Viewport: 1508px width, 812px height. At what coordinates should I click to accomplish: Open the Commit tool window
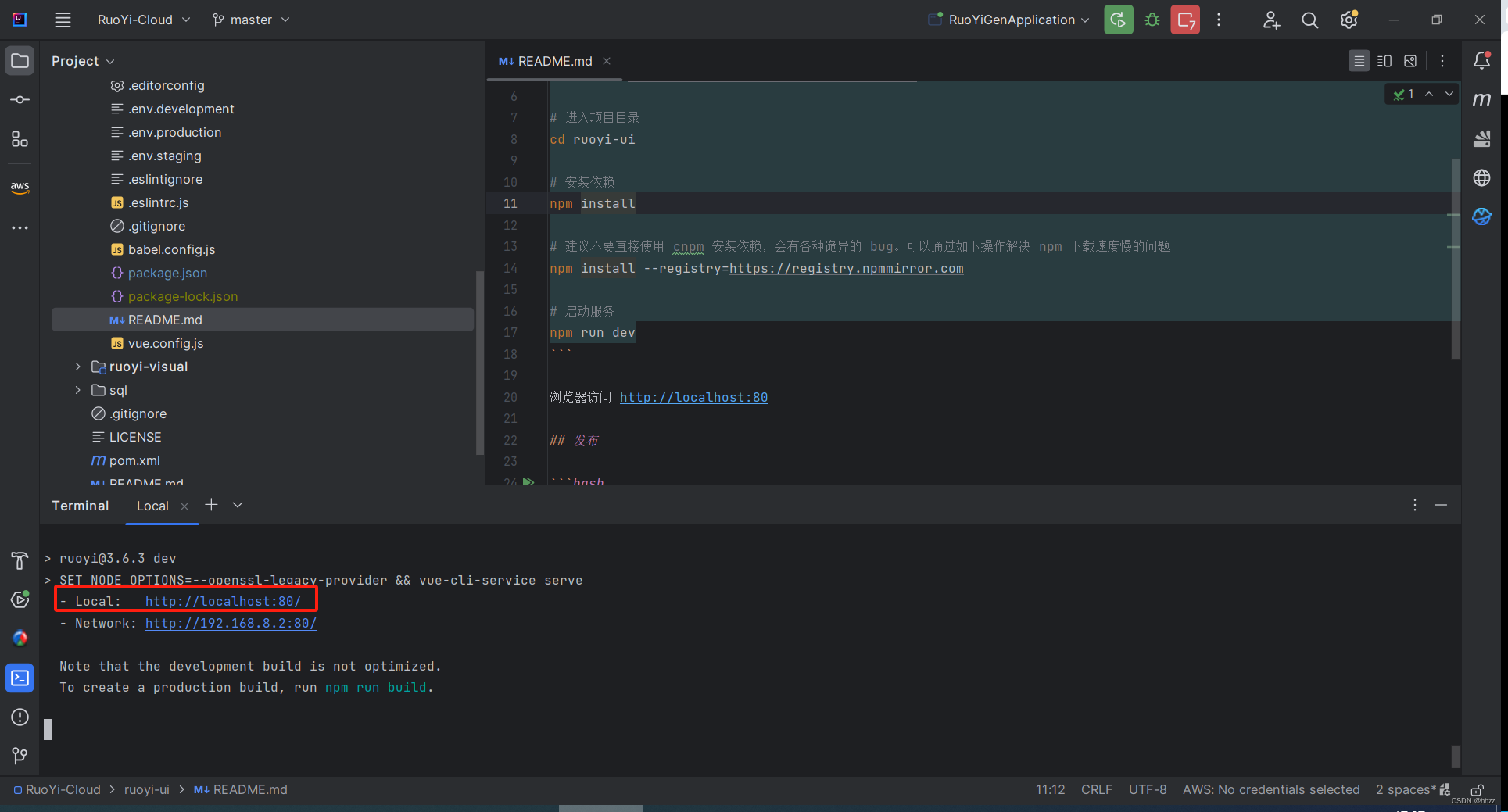20,100
